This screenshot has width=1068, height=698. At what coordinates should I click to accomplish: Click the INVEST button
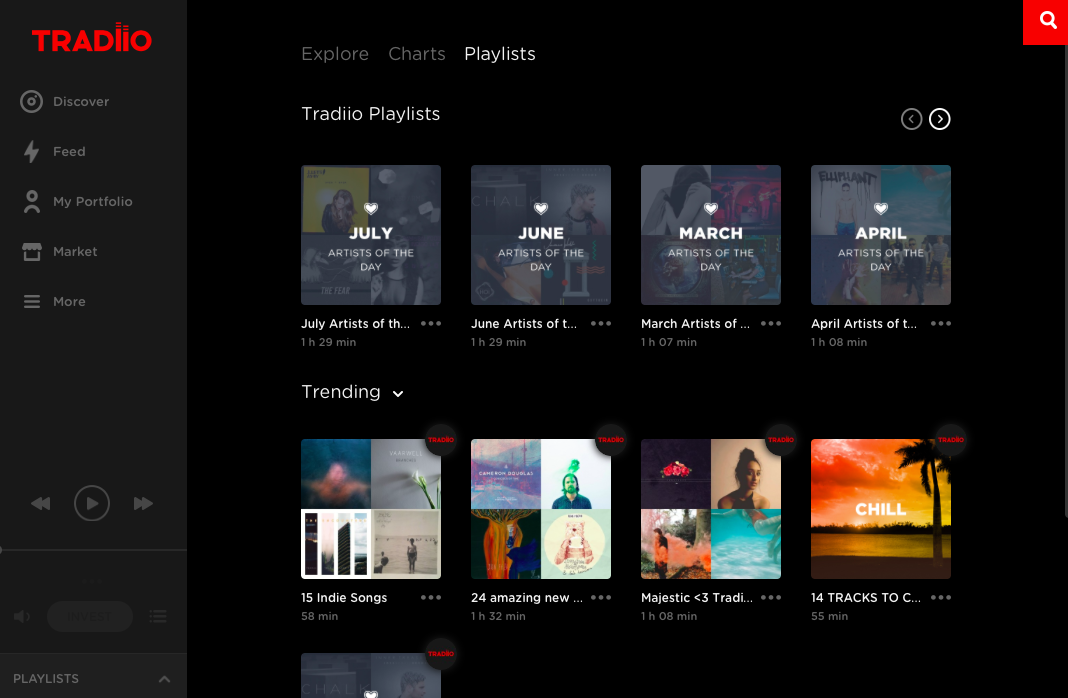coord(89,616)
